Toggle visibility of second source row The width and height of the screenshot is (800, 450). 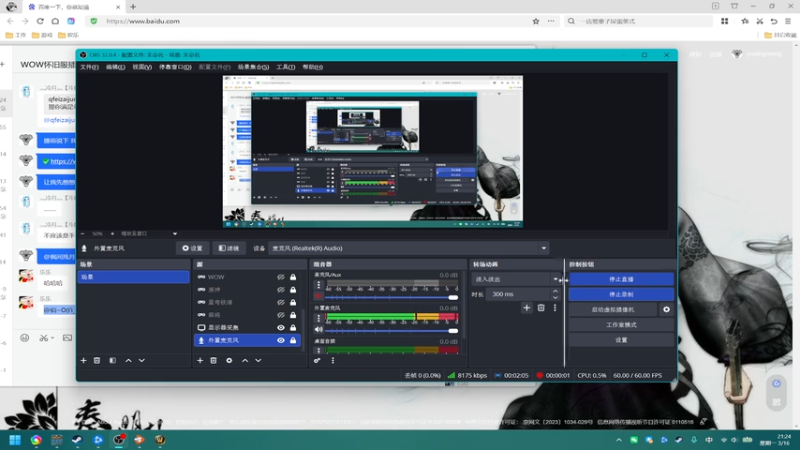(281, 290)
